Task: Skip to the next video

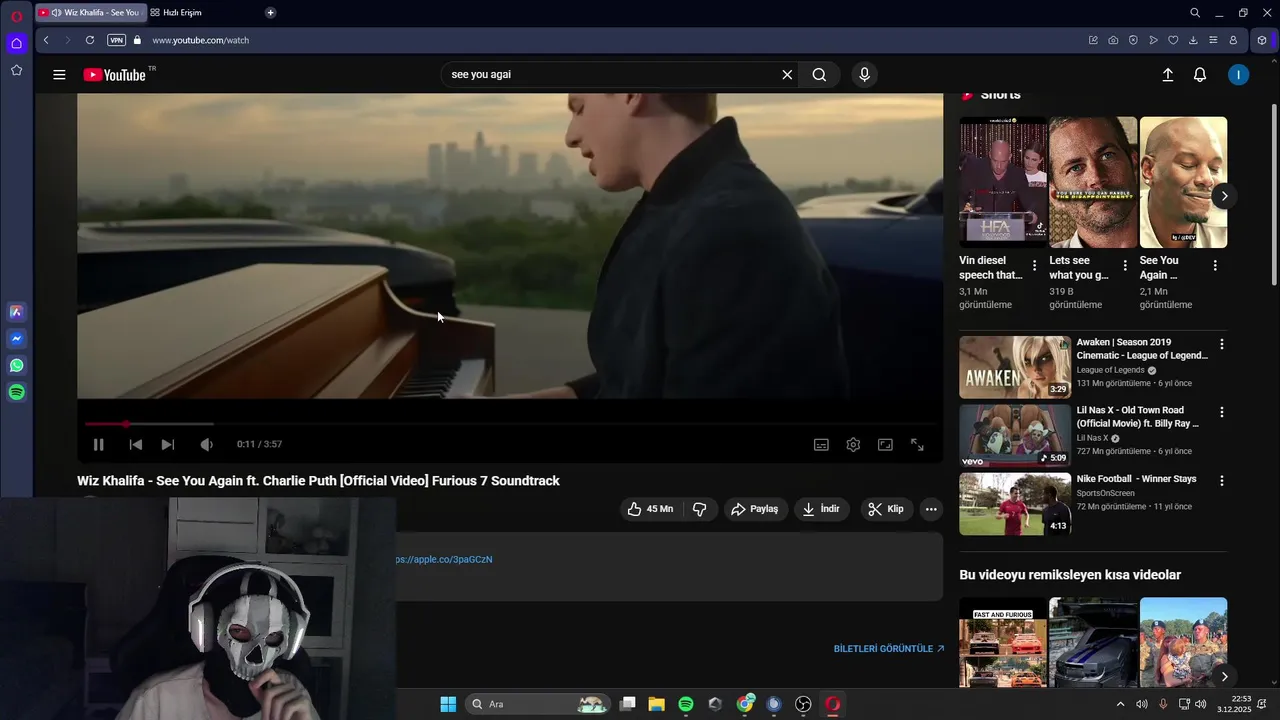Action: tap(168, 445)
